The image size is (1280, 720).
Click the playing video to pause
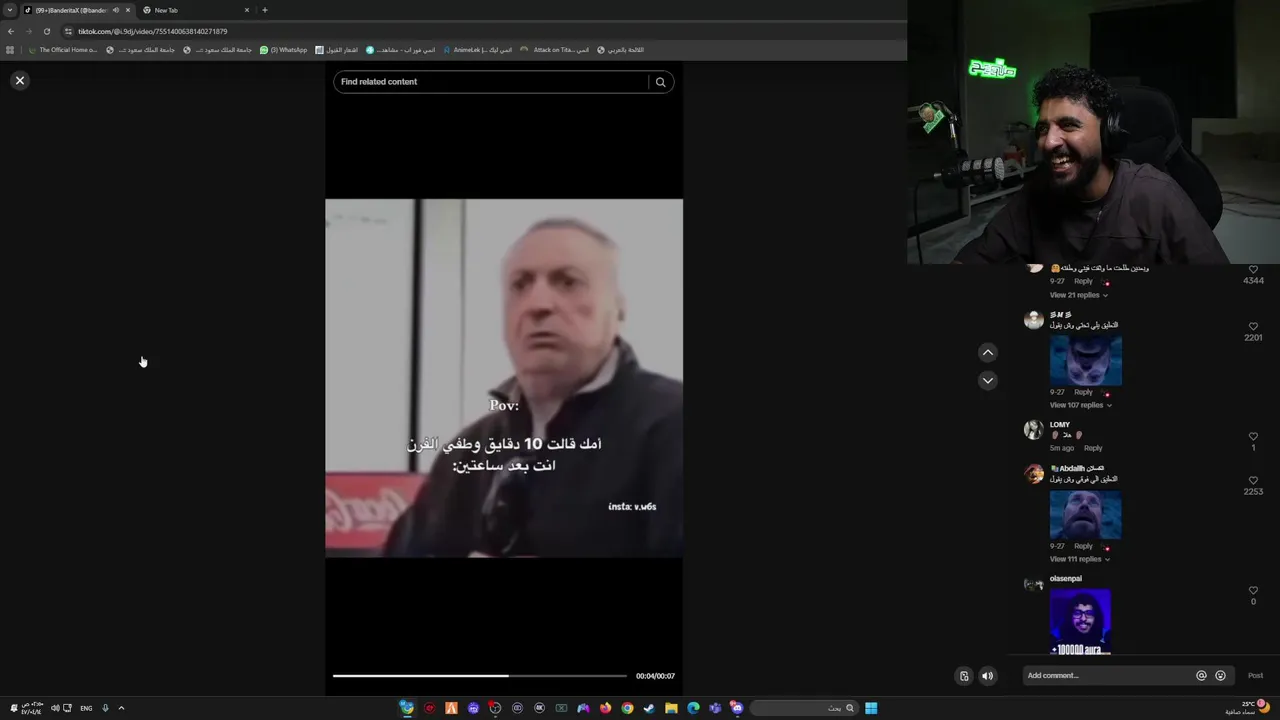tap(504, 378)
